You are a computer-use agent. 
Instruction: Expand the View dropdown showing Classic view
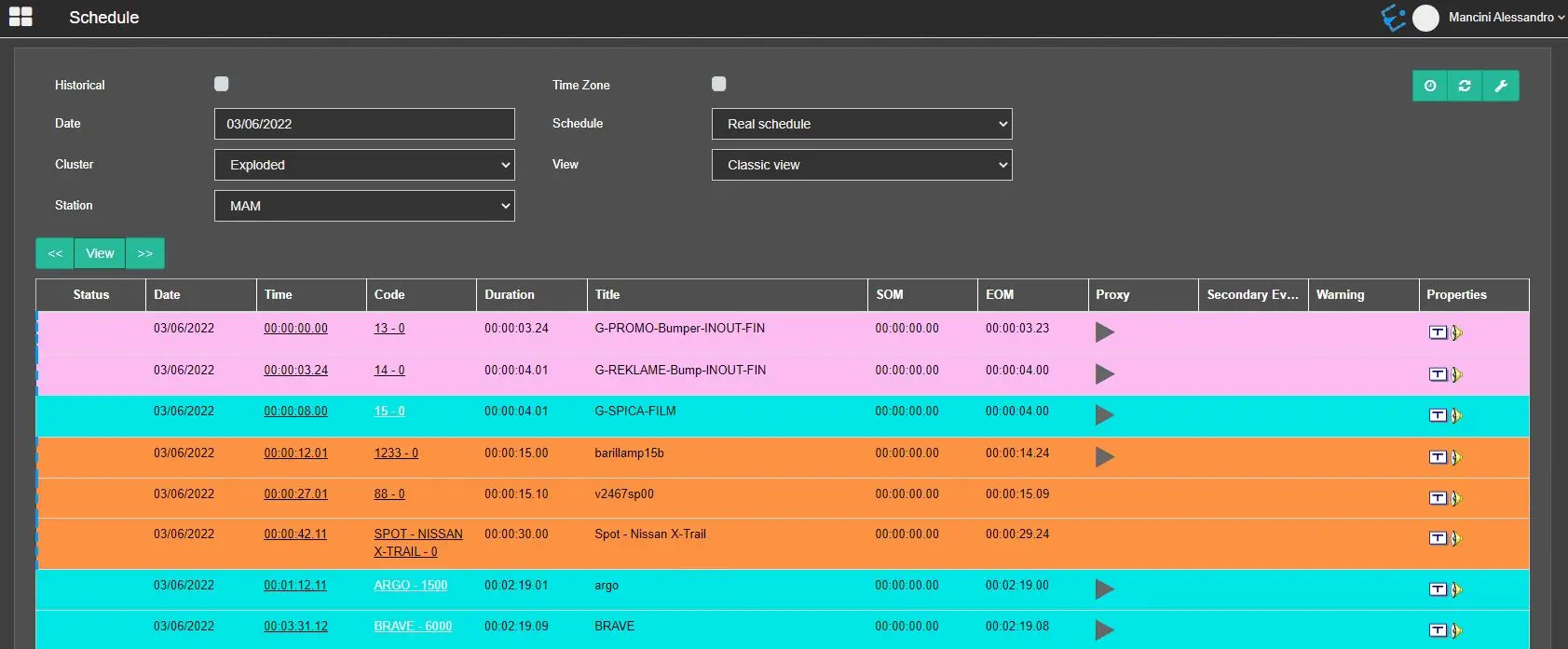tap(862, 165)
